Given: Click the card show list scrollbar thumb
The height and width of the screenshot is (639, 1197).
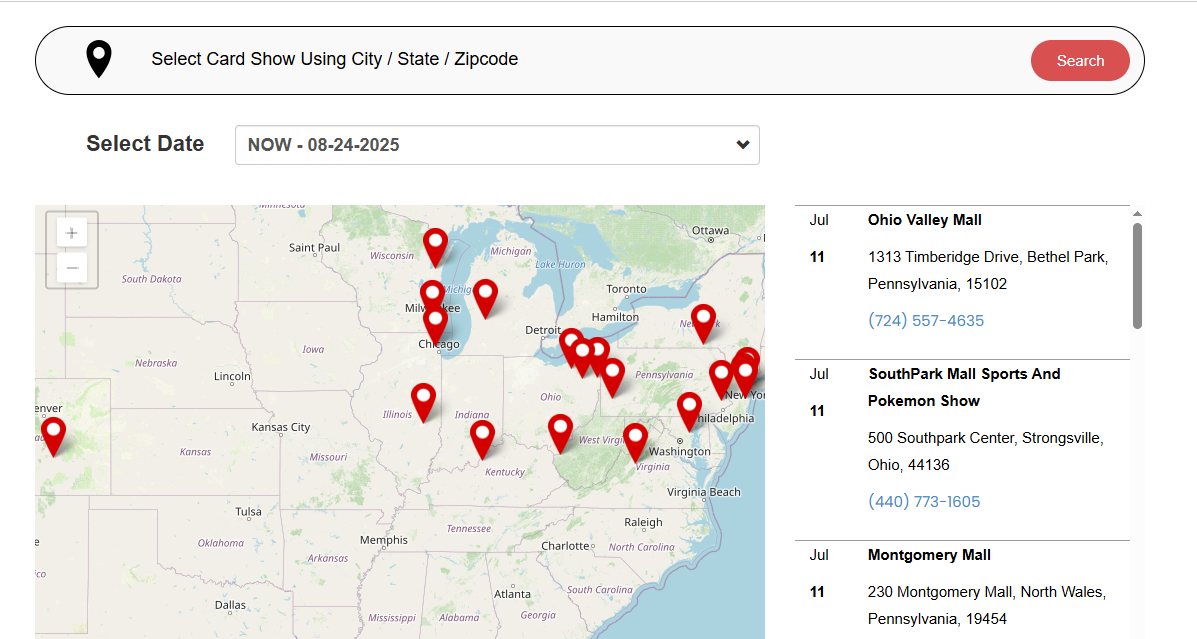Looking at the screenshot, I should pos(1137,275).
